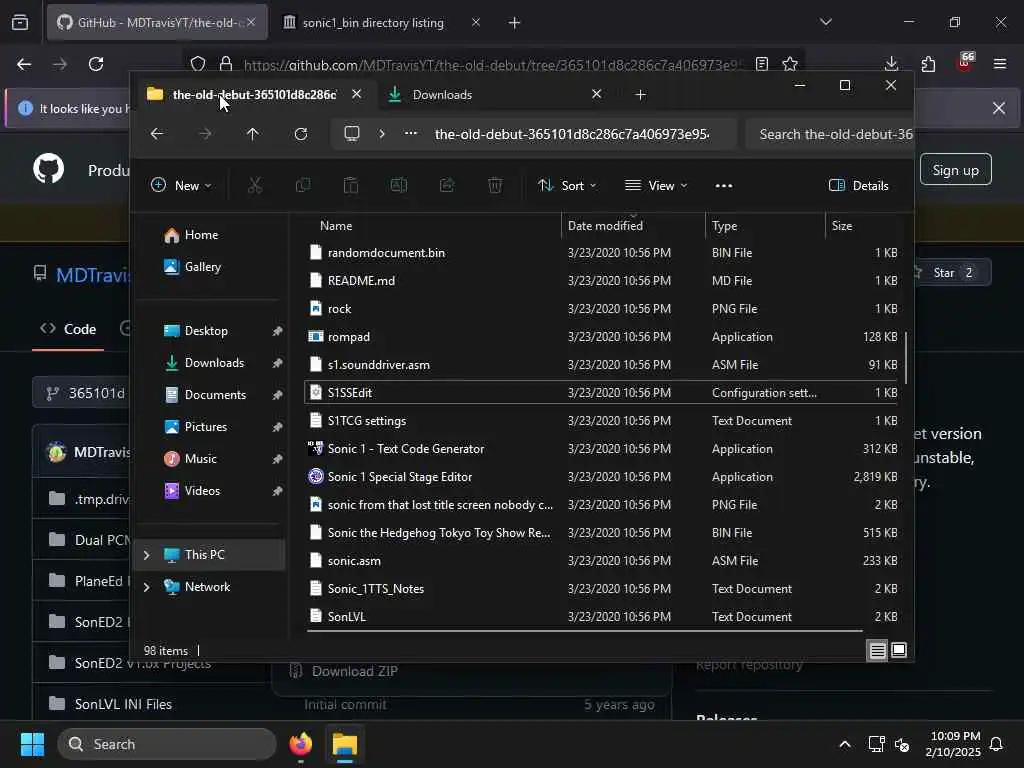Switch to details list view icon in status bar
Screen dimensions: 1024x768
coord(877,650)
